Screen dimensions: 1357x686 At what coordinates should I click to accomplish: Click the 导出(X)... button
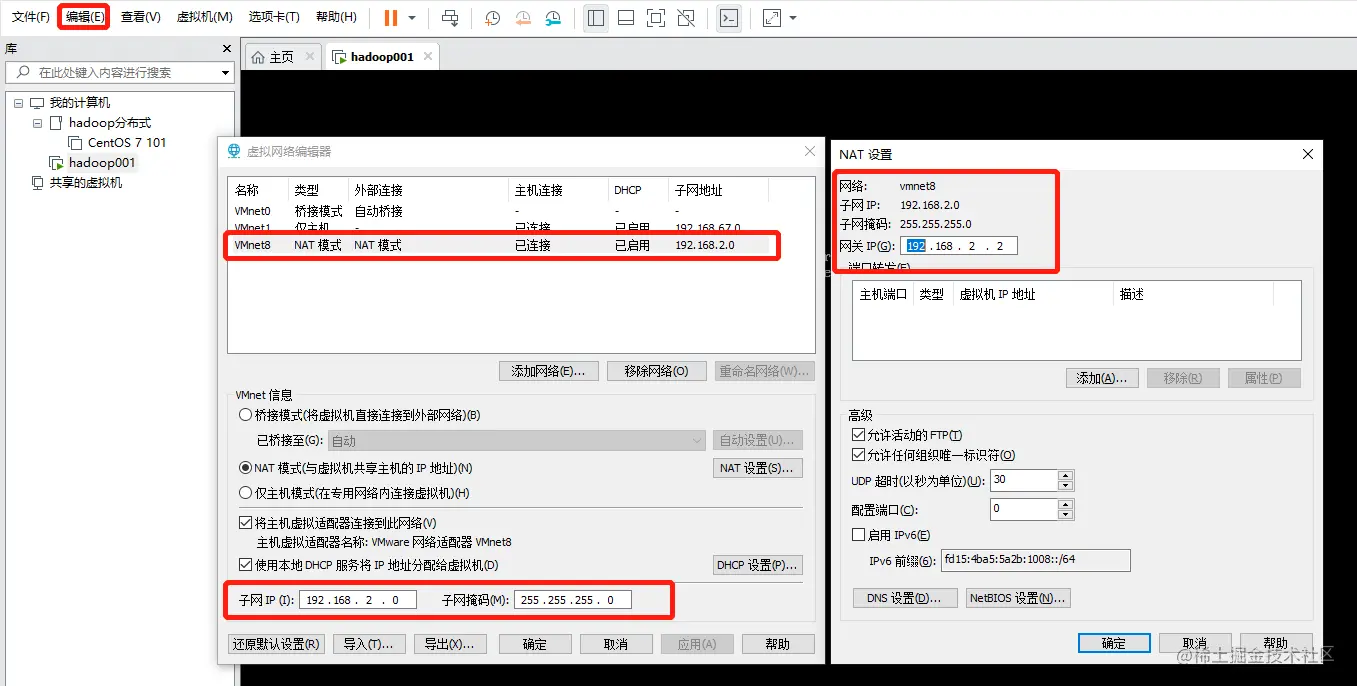pos(449,644)
